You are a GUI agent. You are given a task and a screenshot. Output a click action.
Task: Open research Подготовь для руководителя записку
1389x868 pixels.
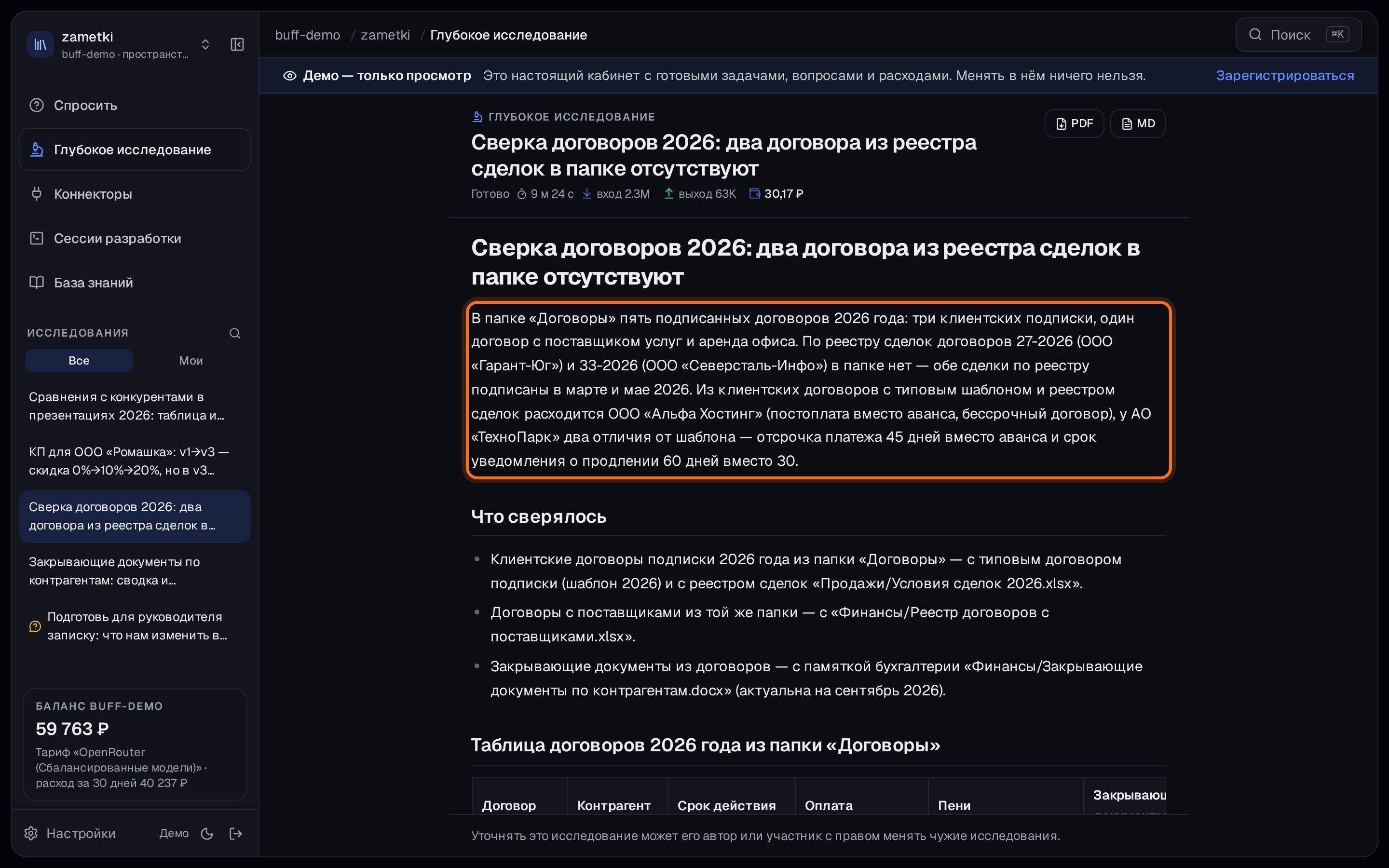(135, 626)
